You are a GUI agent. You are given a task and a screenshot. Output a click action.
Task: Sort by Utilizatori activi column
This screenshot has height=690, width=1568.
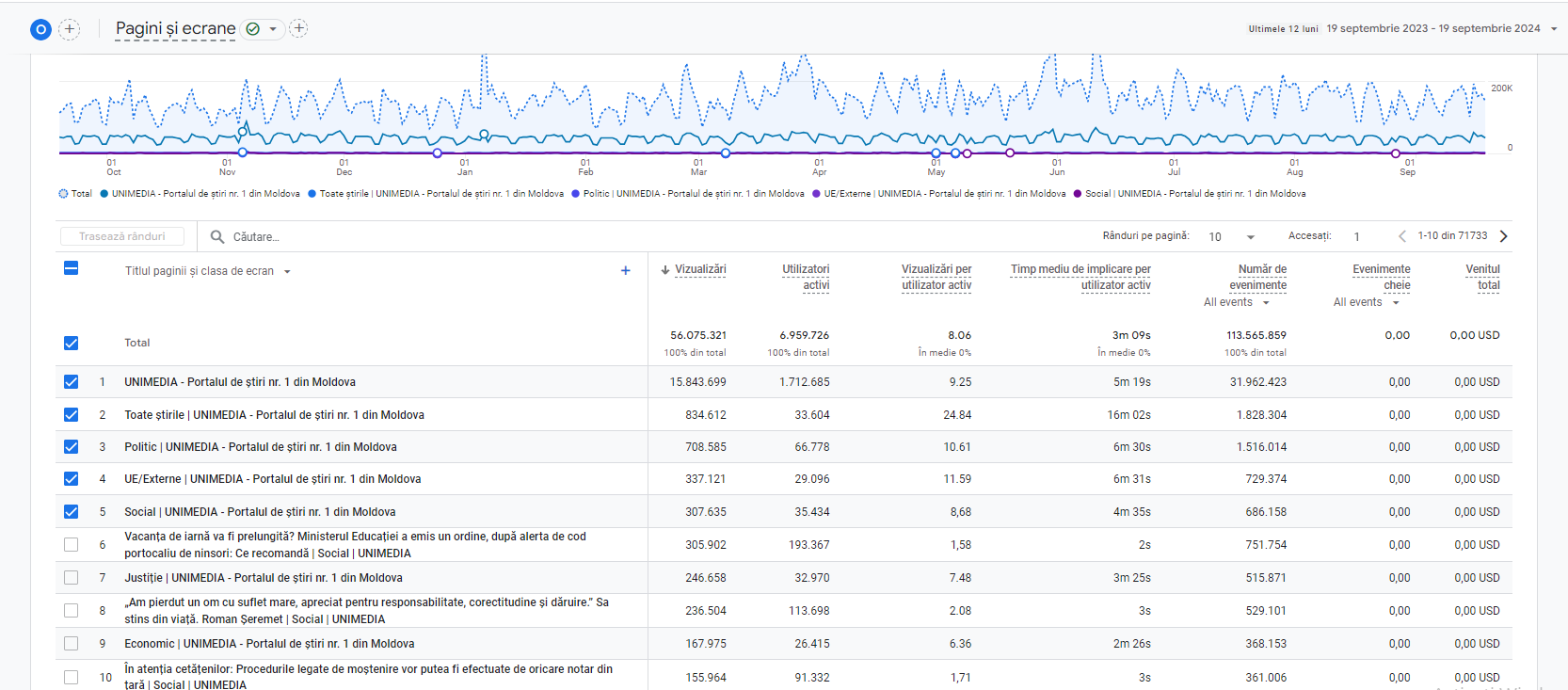(806, 277)
